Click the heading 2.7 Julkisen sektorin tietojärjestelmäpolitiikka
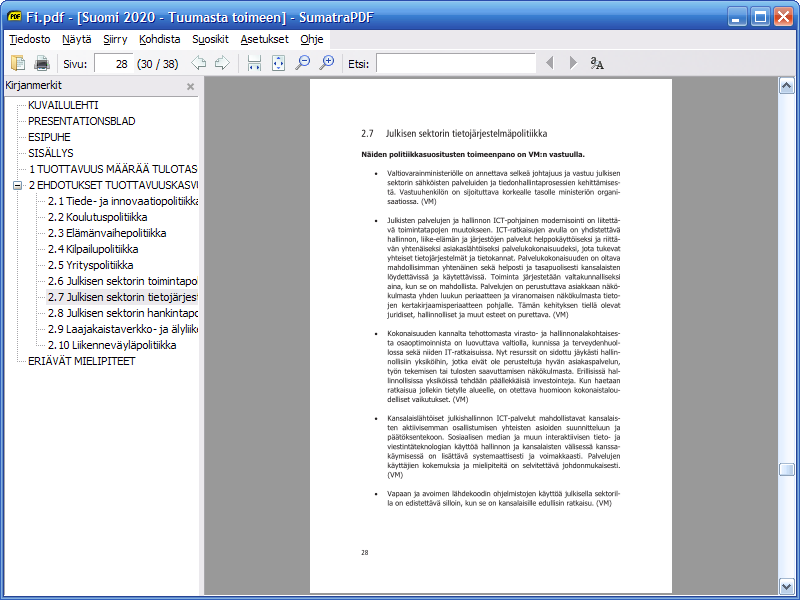Viewport: 800px width, 600px height. [x=454, y=134]
